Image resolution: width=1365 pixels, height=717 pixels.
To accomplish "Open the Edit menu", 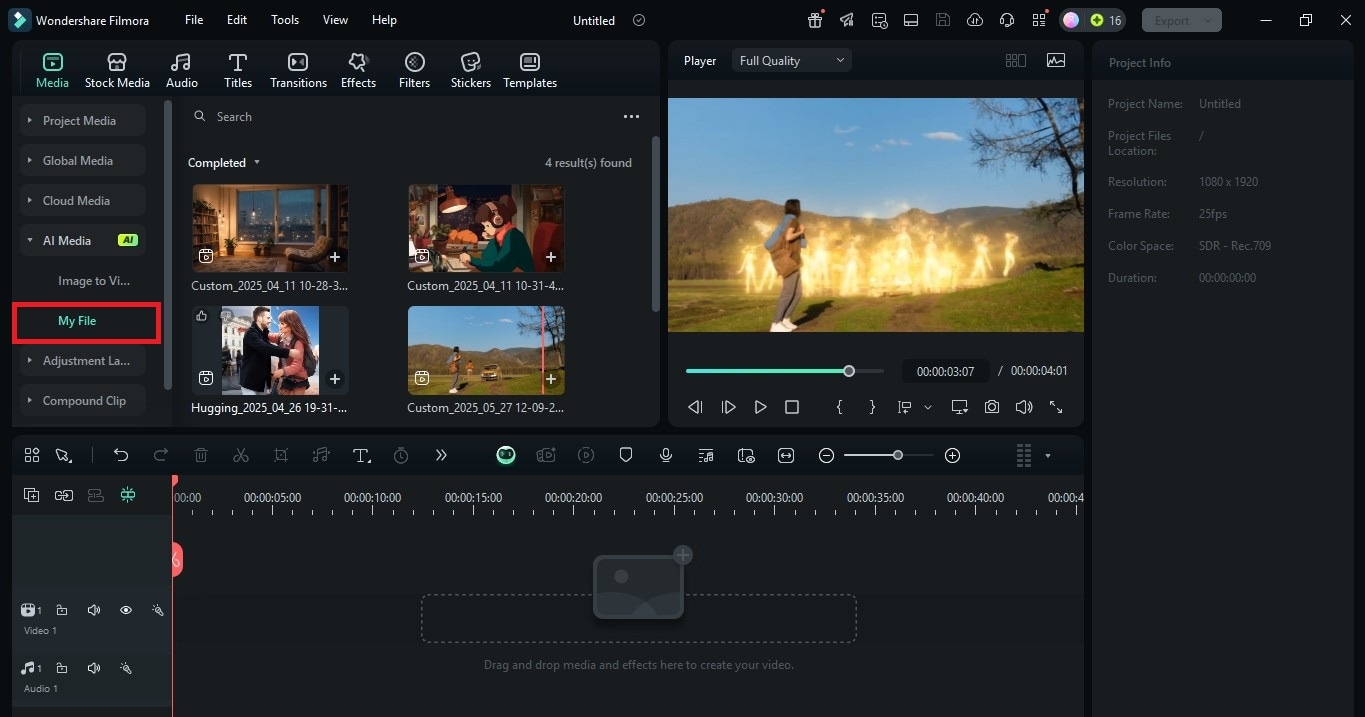I will [237, 20].
